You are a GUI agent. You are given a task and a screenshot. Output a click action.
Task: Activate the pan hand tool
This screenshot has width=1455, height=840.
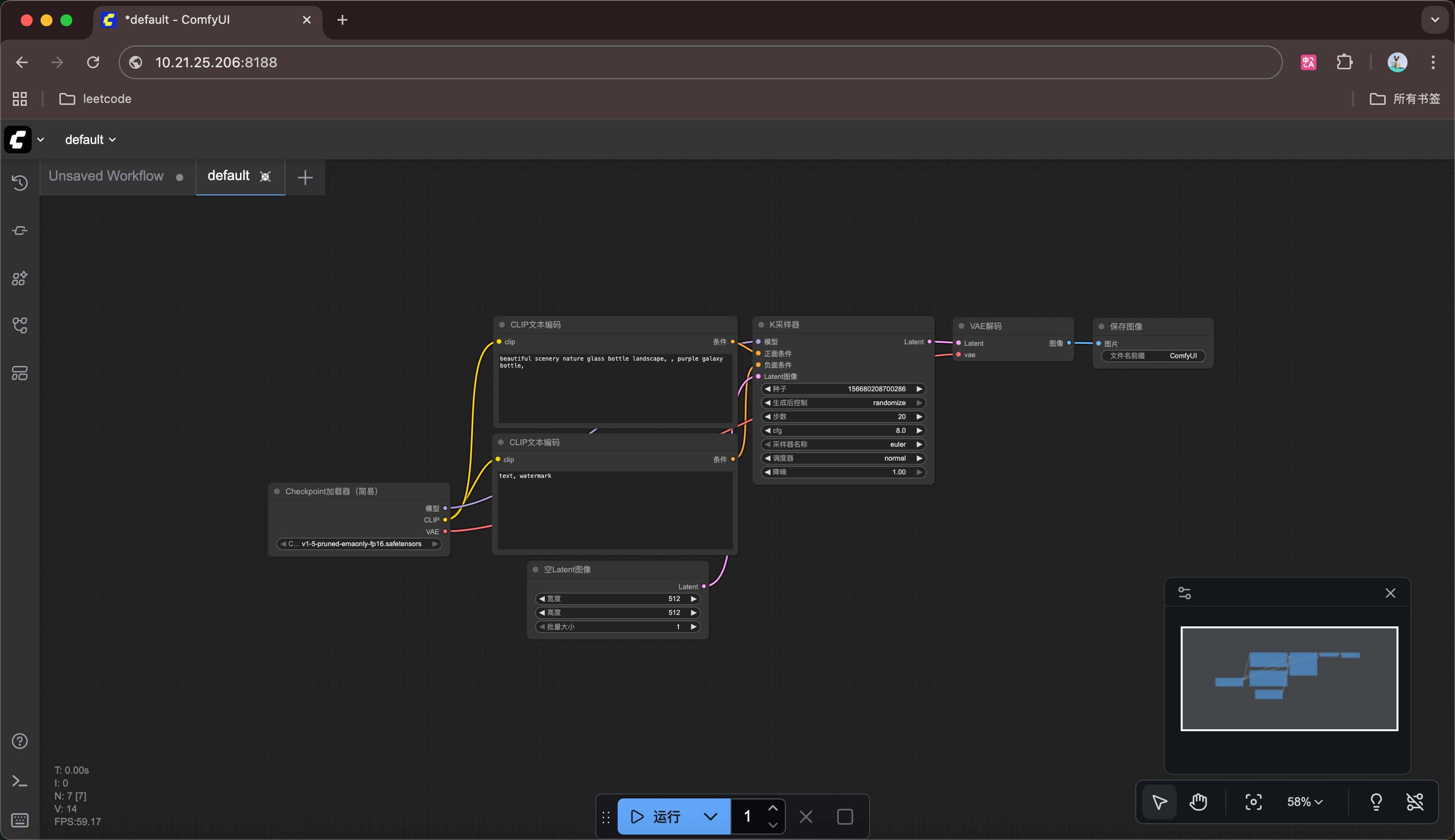(x=1198, y=801)
